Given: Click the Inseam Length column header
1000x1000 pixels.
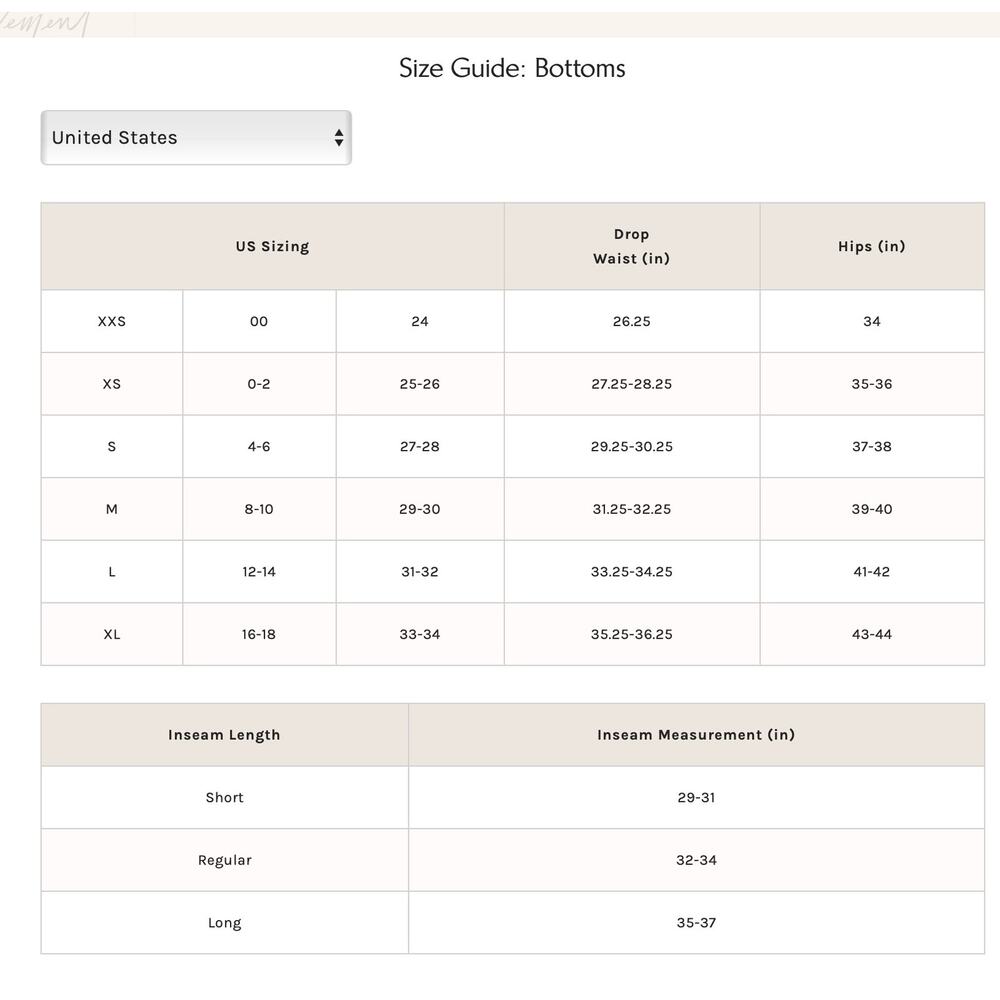Looking at the screenshot, I should (x=224, y=735).
